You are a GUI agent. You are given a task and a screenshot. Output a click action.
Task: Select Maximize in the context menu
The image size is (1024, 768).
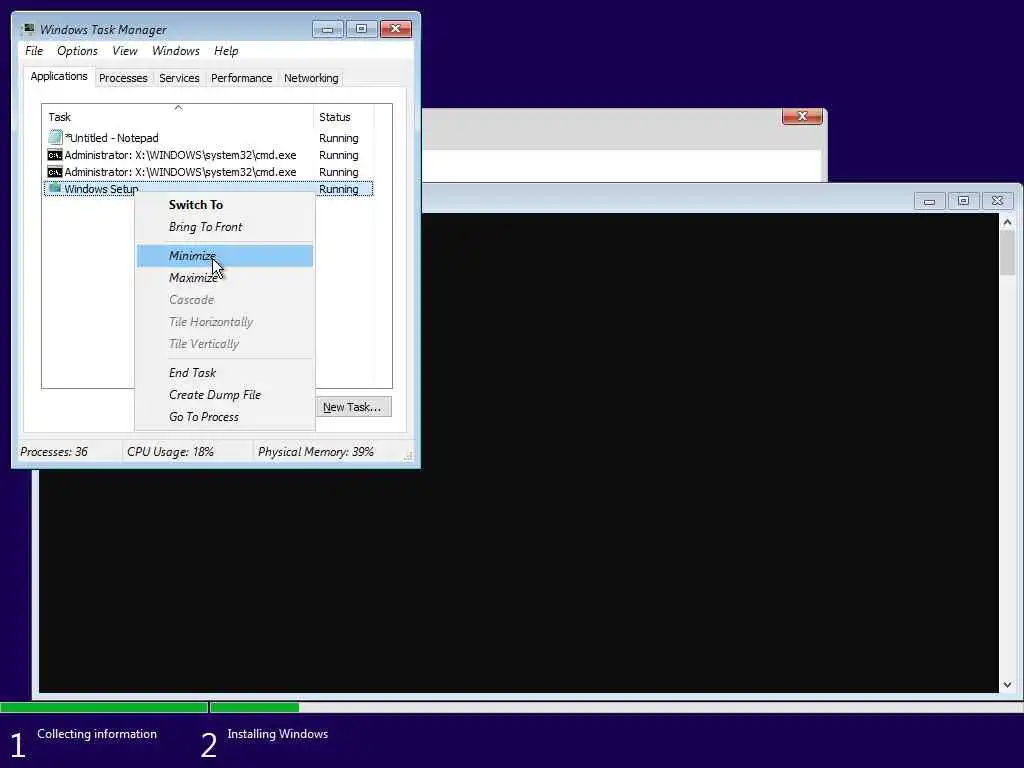tap(225, 278)
